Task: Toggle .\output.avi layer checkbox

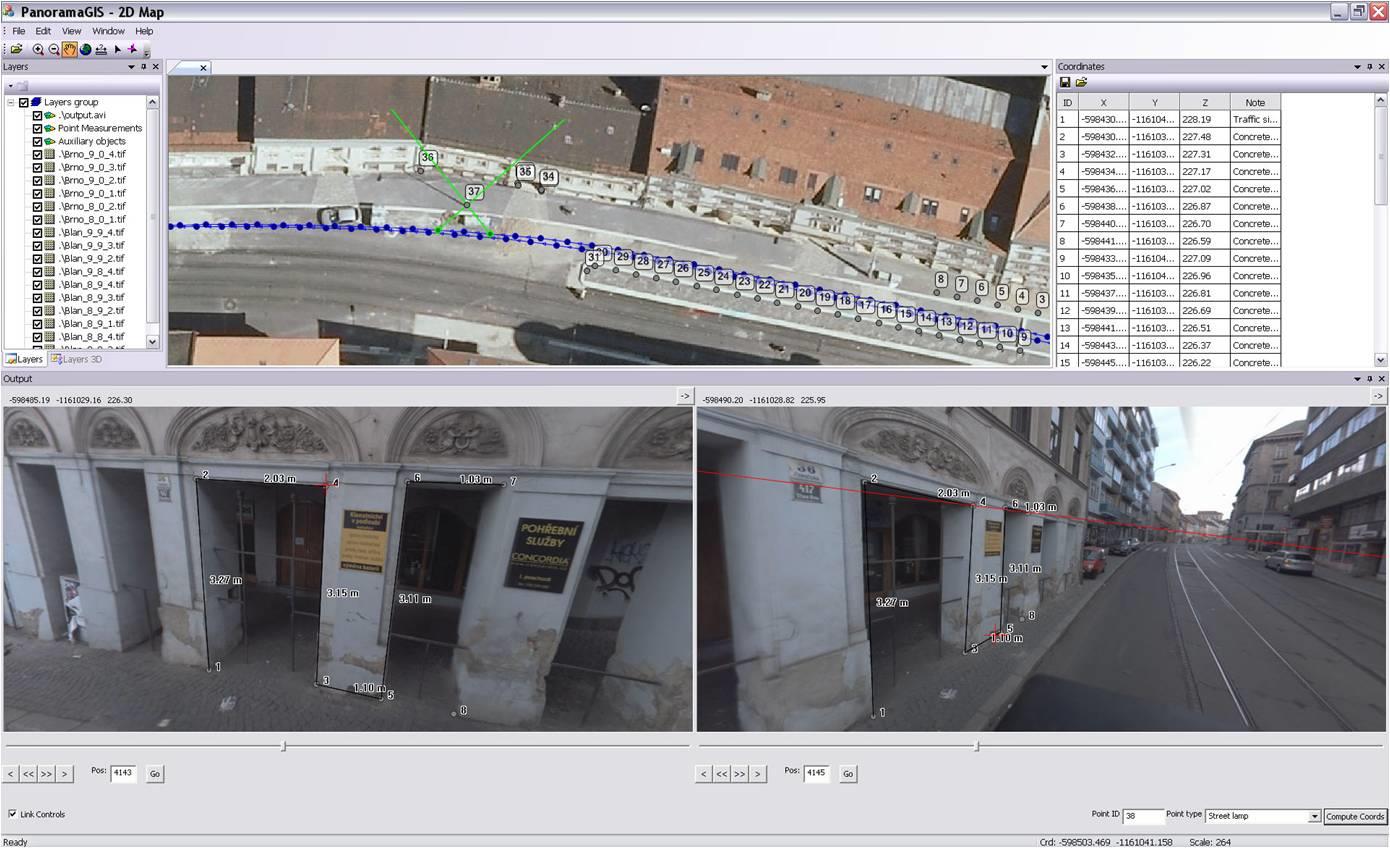Action: (x=38, y=115)
